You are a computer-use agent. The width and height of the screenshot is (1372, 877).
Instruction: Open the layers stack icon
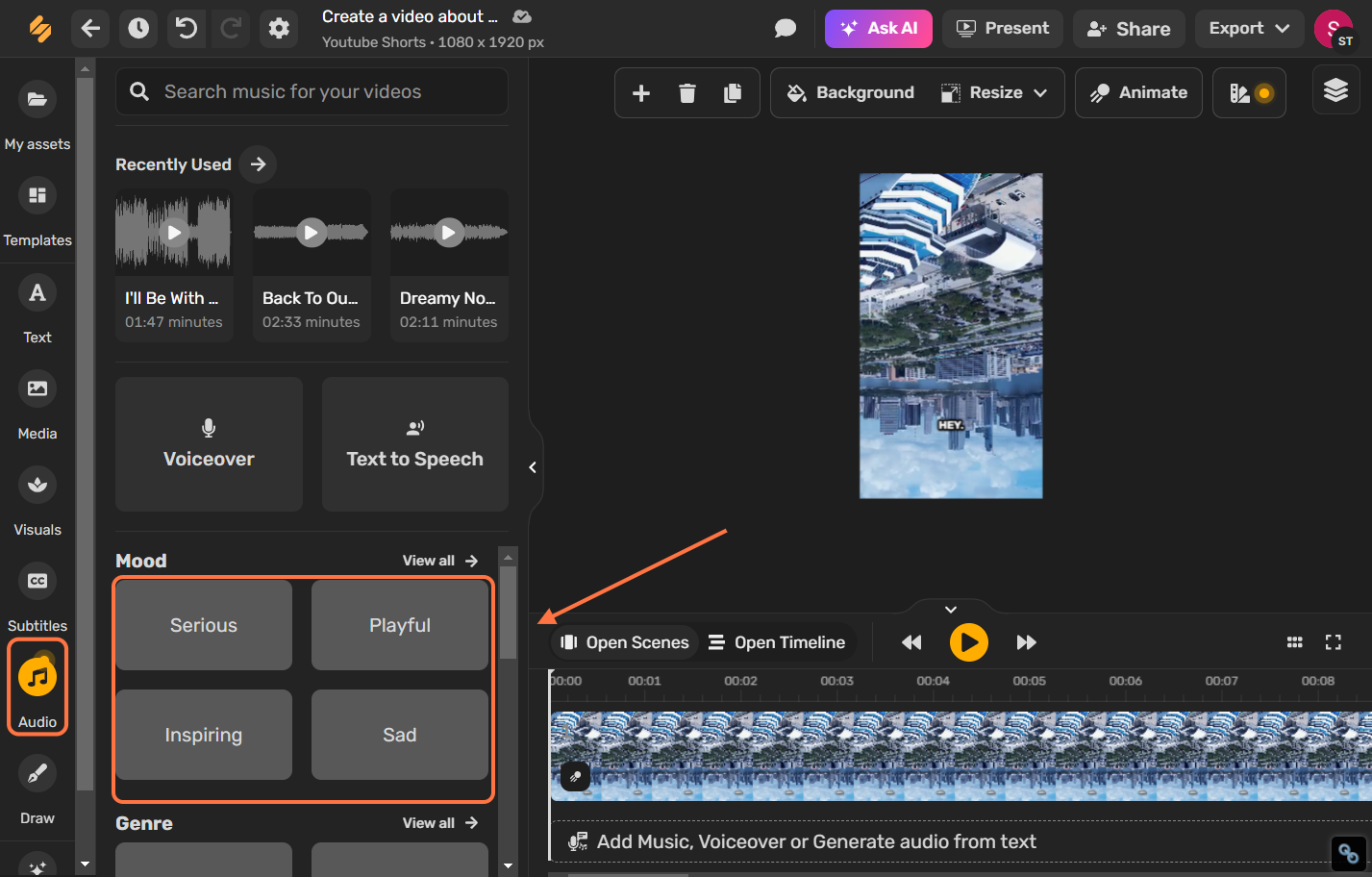(1336, 90)
